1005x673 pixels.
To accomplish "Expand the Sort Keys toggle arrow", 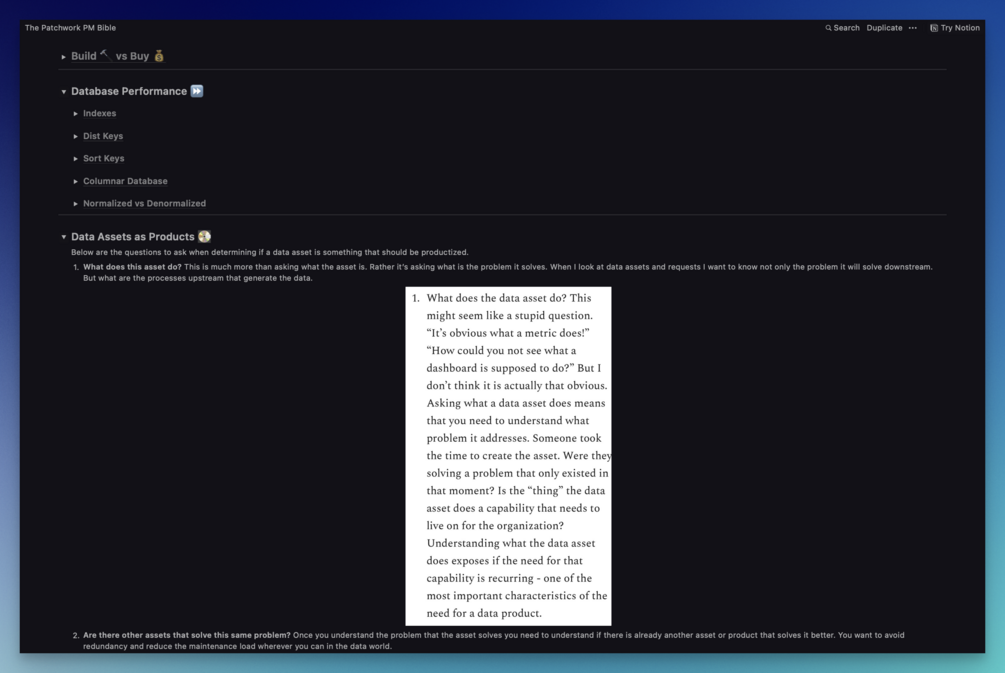I will coord(76,159).
